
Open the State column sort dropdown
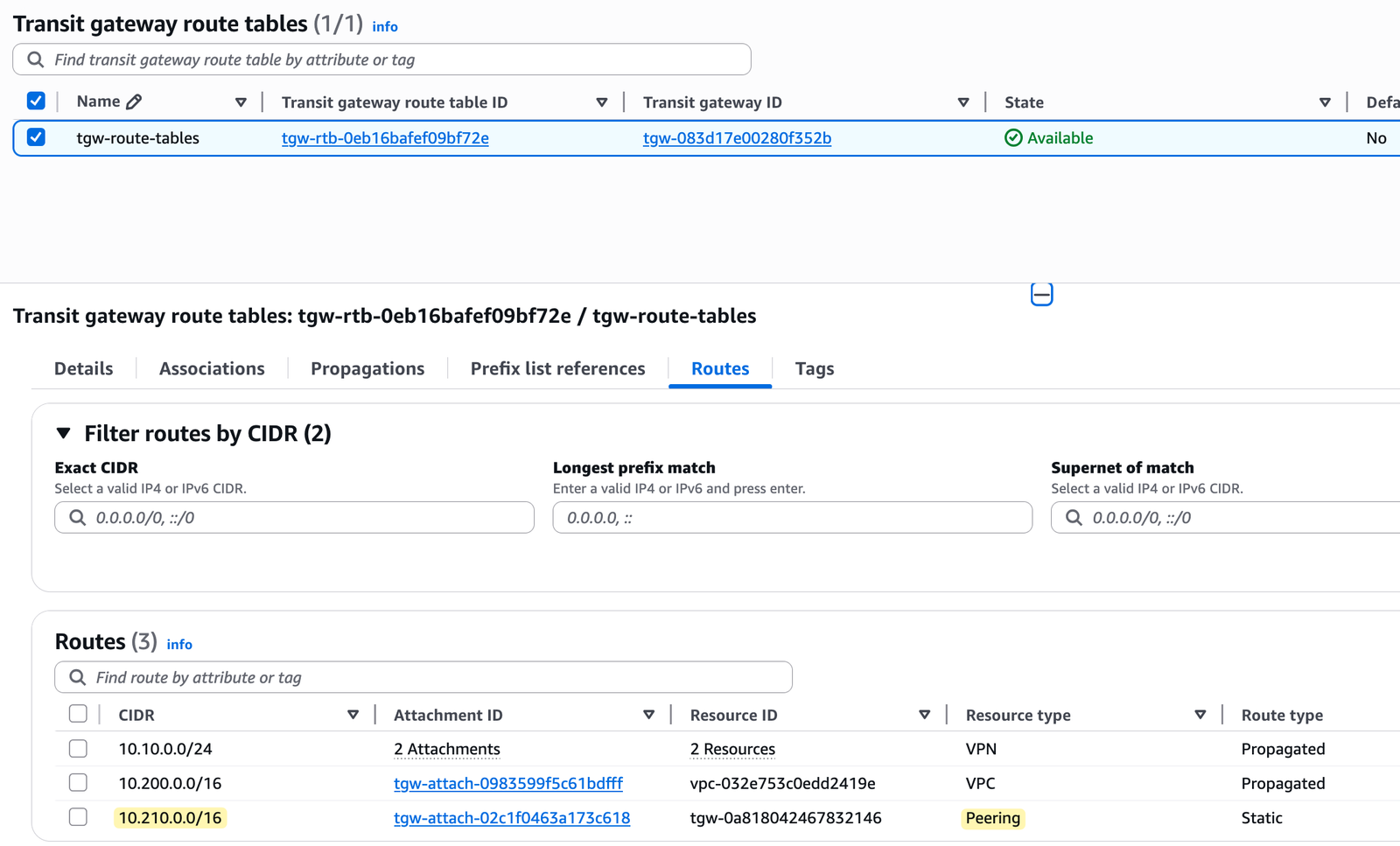1324,101
